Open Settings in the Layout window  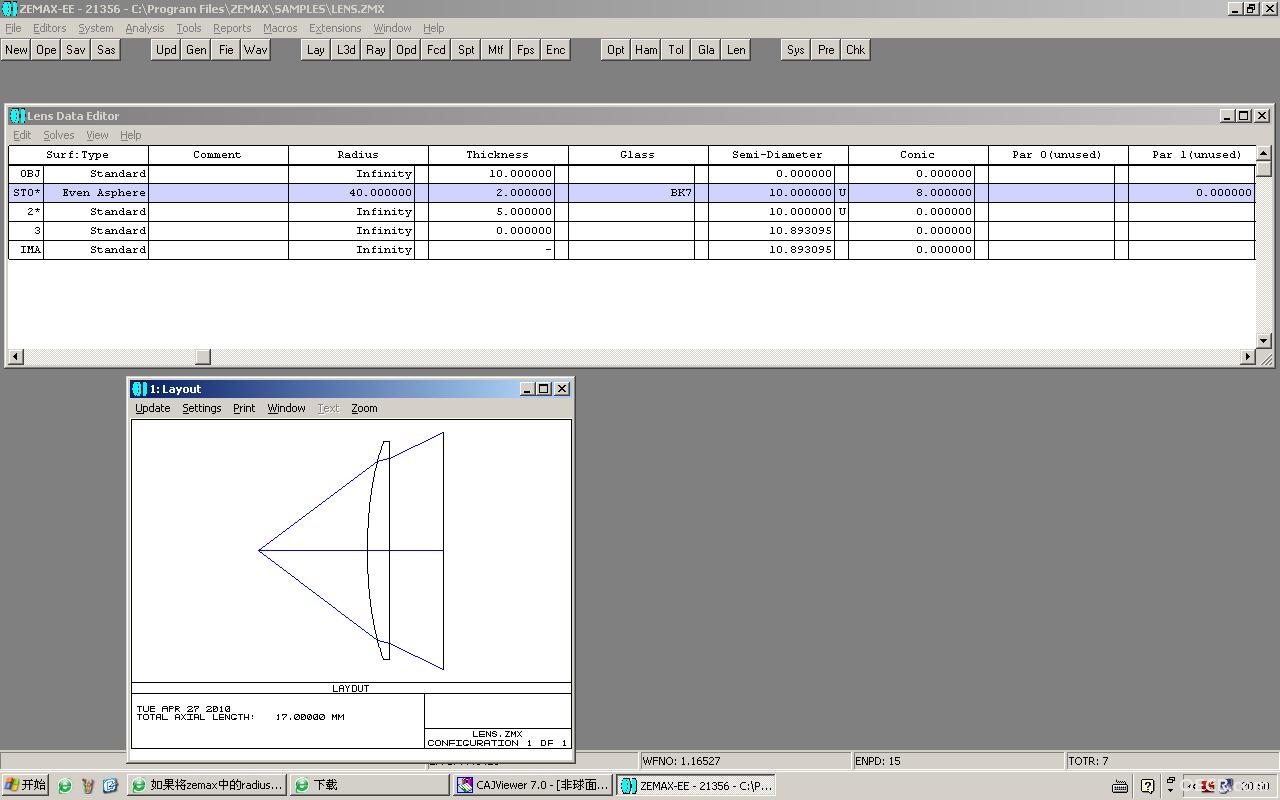(202, 408)
